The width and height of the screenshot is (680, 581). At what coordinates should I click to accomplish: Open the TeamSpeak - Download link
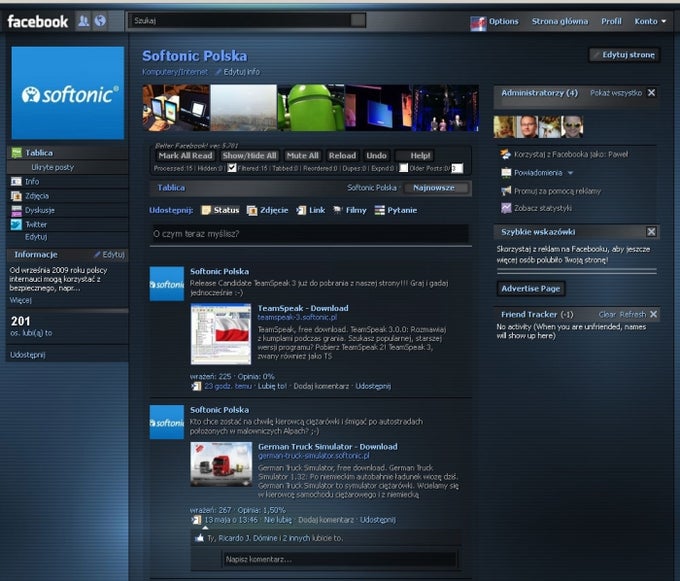pos(303,308)
